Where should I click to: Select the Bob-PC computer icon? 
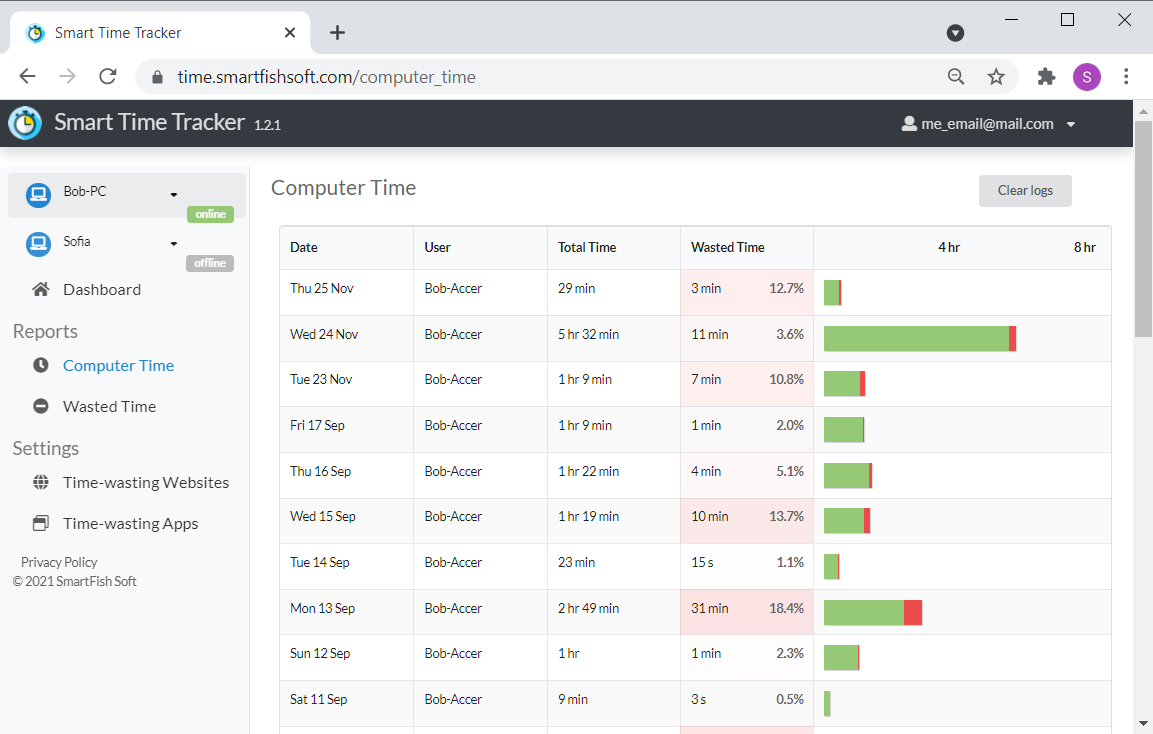click(37, 195)
